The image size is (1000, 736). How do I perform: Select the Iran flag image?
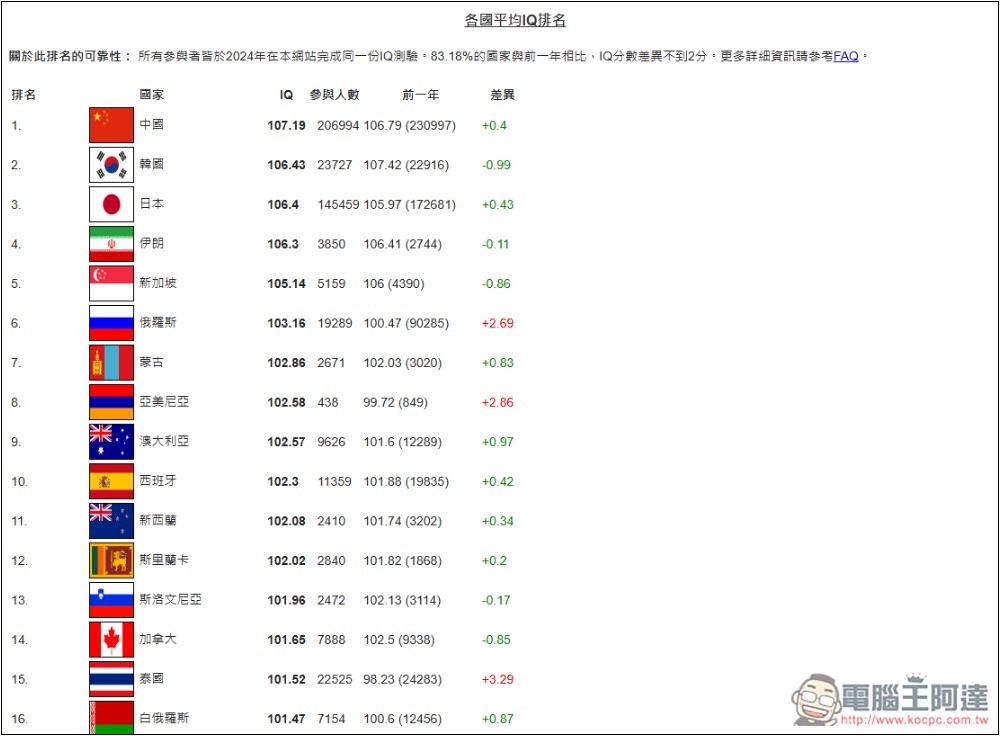click(x=111, y=244)
